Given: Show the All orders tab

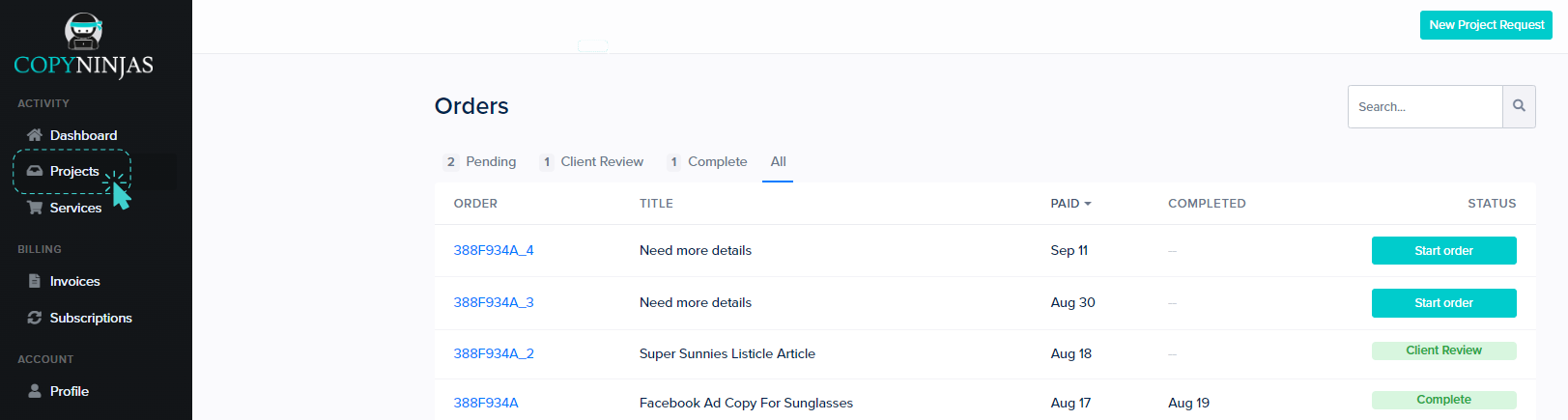Looking at the screenshot, I should [x=778, y=161].
